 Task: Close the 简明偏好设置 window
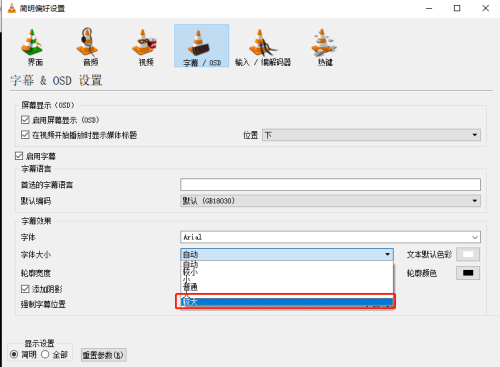pyautogui.click(x=486, y=8)
